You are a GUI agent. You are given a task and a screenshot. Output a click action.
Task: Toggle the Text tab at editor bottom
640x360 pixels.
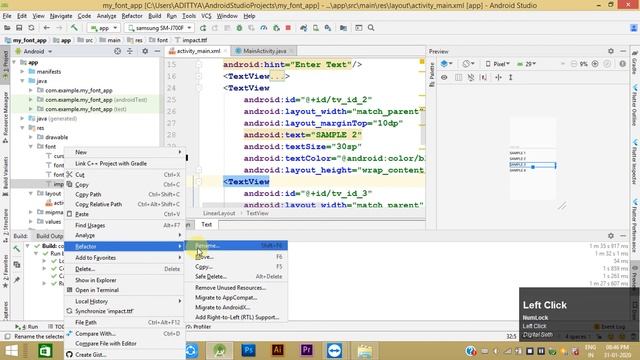pos(207,224)
